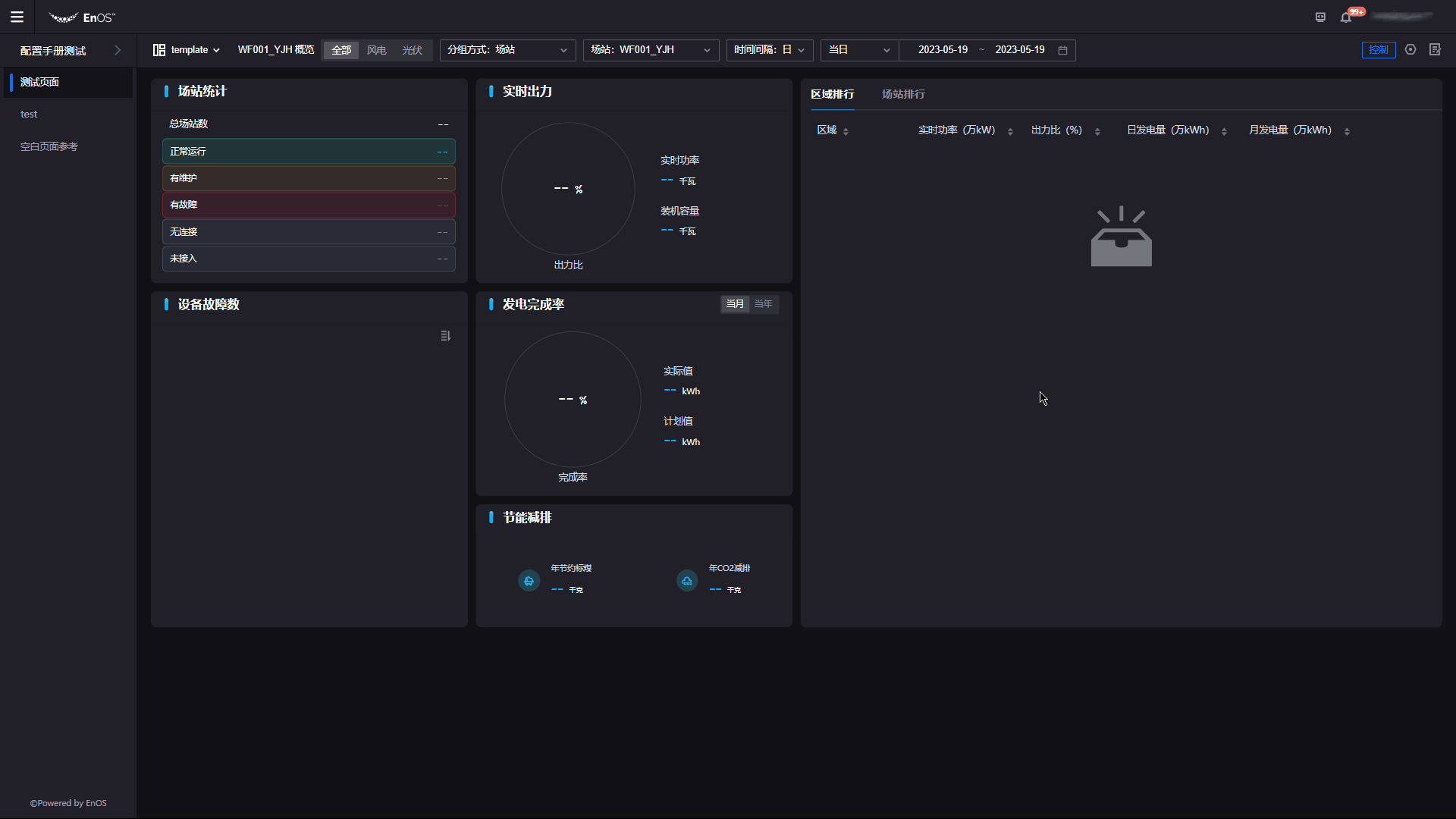Image resolution: width=1456 pixels, height=819 pixels.
Task: Open the 时间间隔 dropdown
Action: [x=769, y=50]
